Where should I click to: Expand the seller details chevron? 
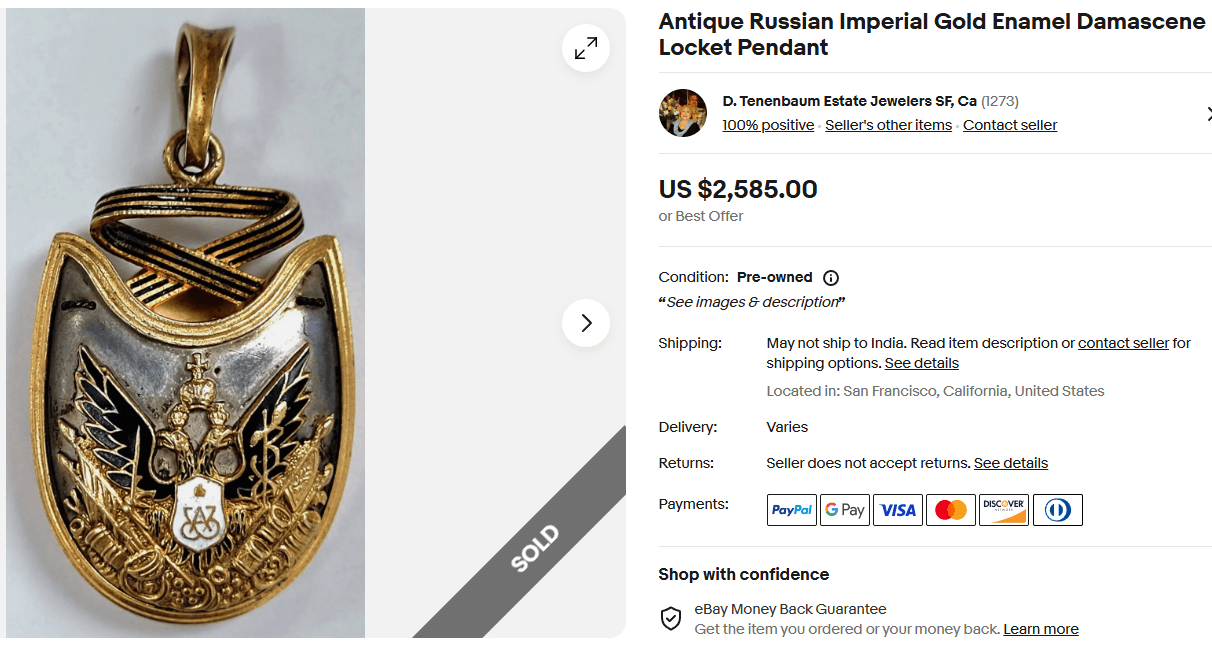pos(1209,113)
